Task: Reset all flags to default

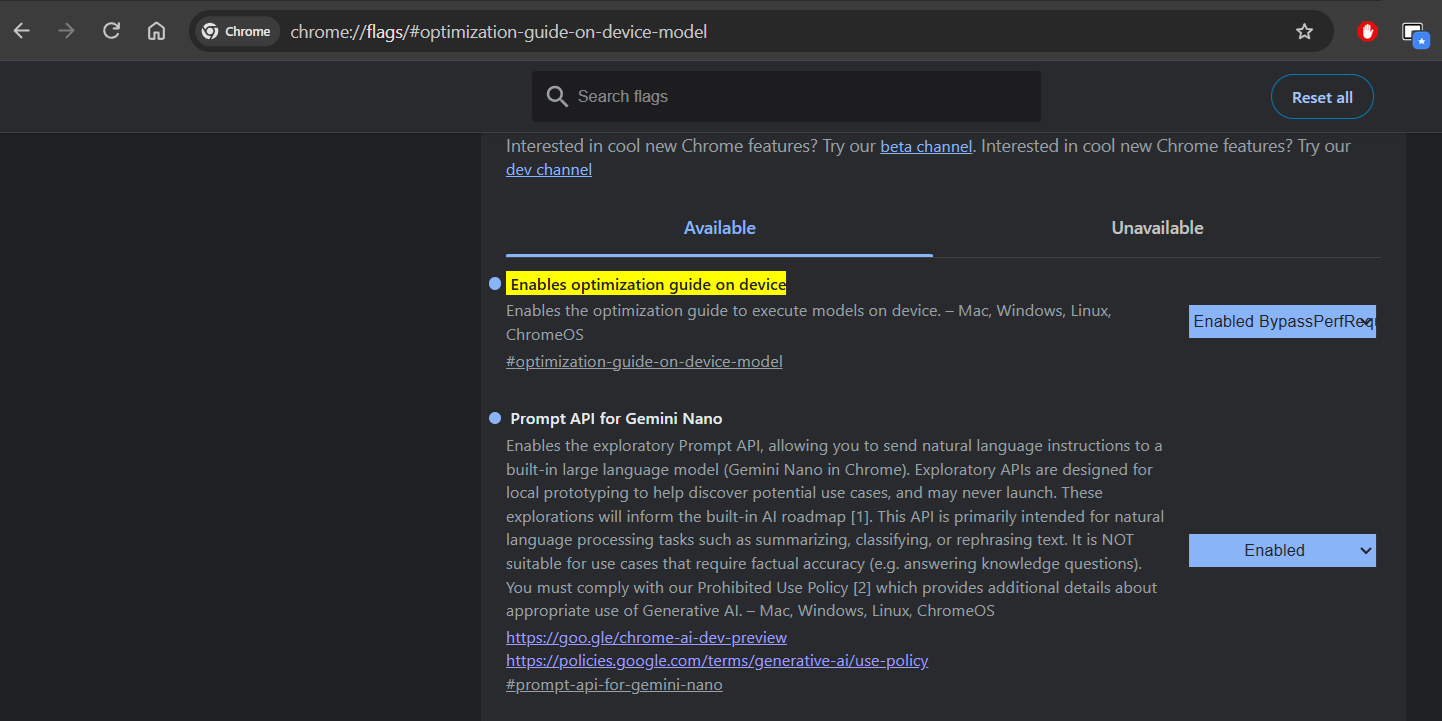Action: coord(1322,97)
